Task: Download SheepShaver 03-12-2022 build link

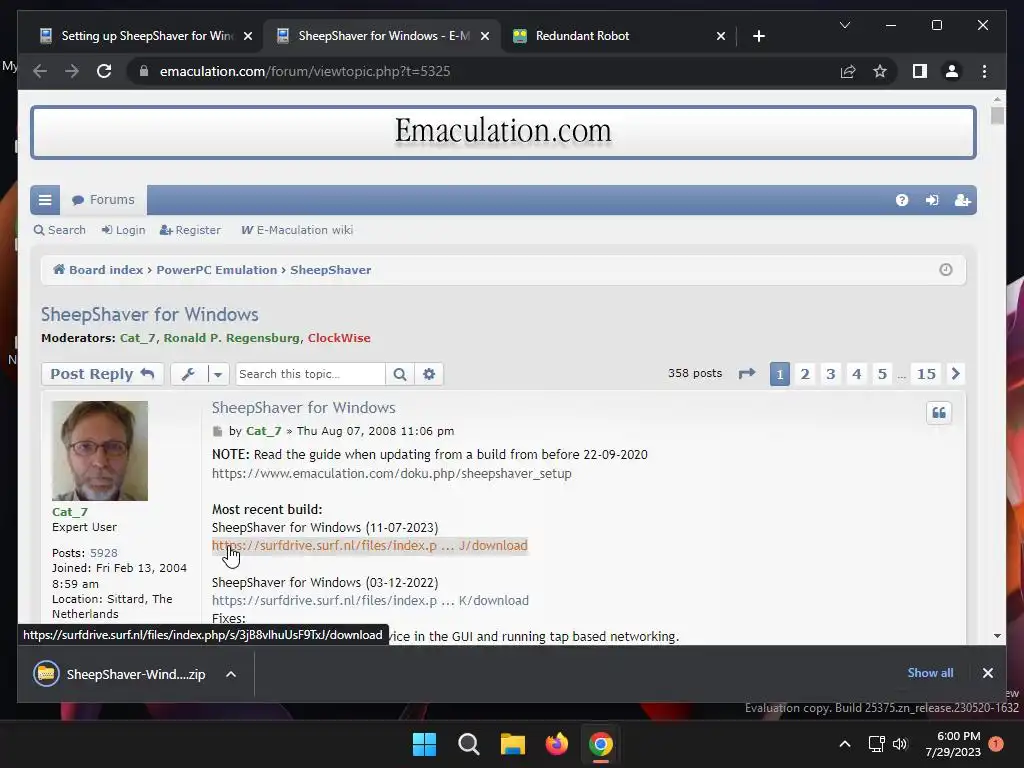Action: click(370, 600)
